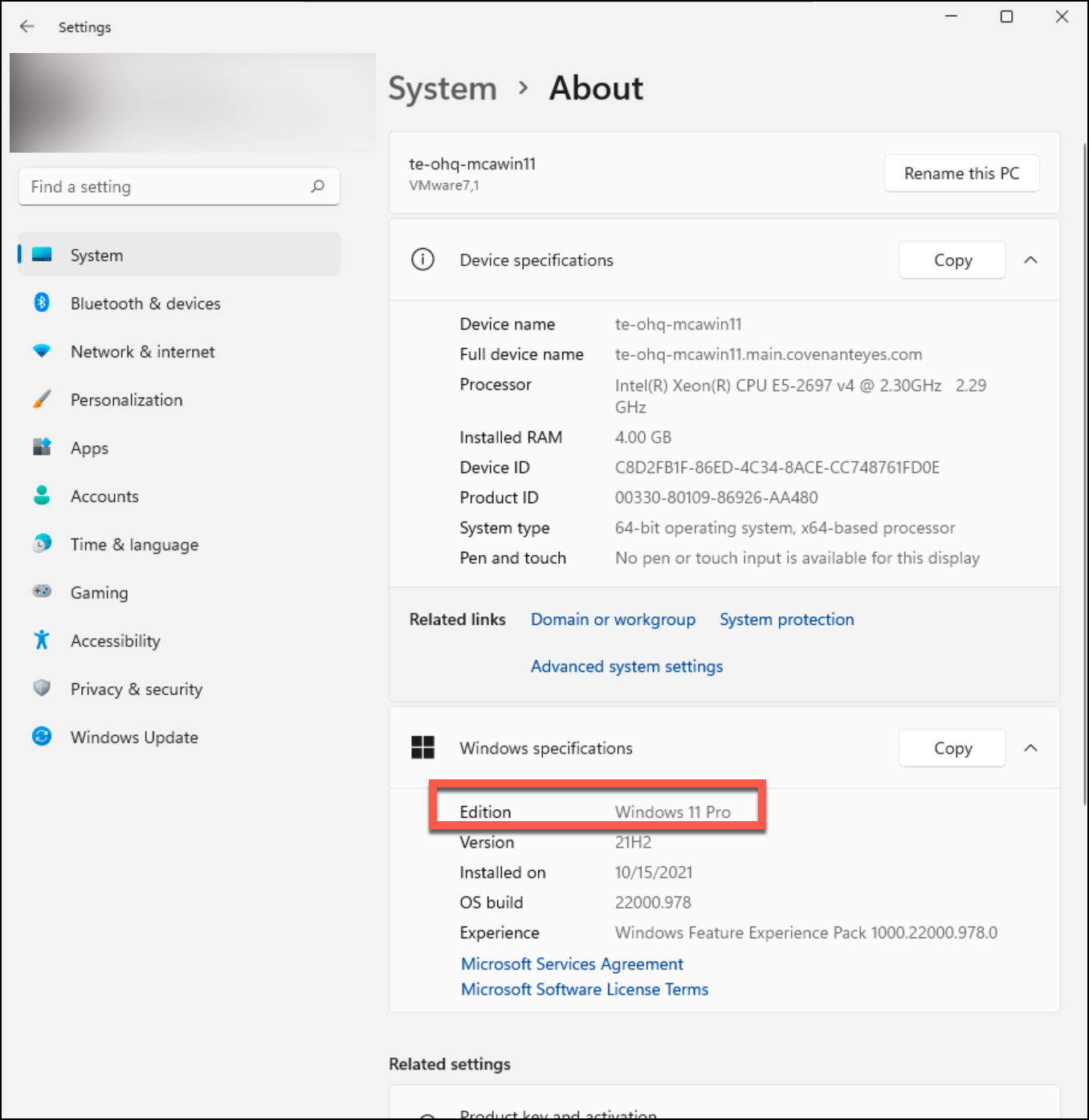Click the Accessibility figure icon
Image resolution: width=1089 pixels, height=1120 pixels.
click(x=42, y=640)
